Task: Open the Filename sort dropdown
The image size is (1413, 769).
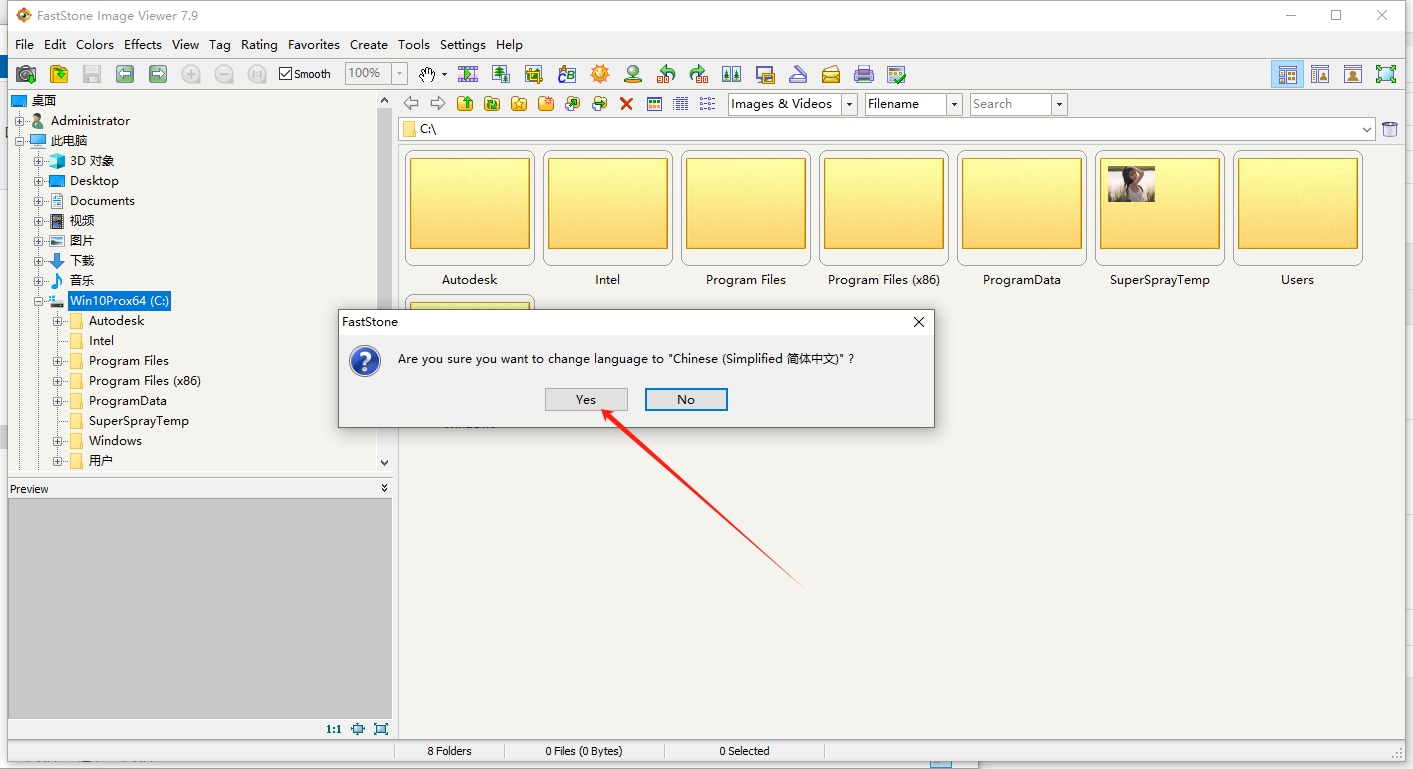Action: 955,104
